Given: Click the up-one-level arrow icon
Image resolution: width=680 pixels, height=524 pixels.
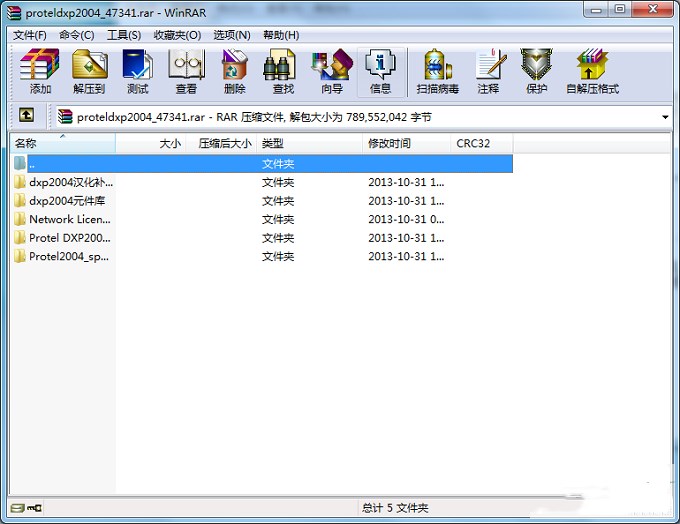Looking at the screenshot, I should coord(26,115).
